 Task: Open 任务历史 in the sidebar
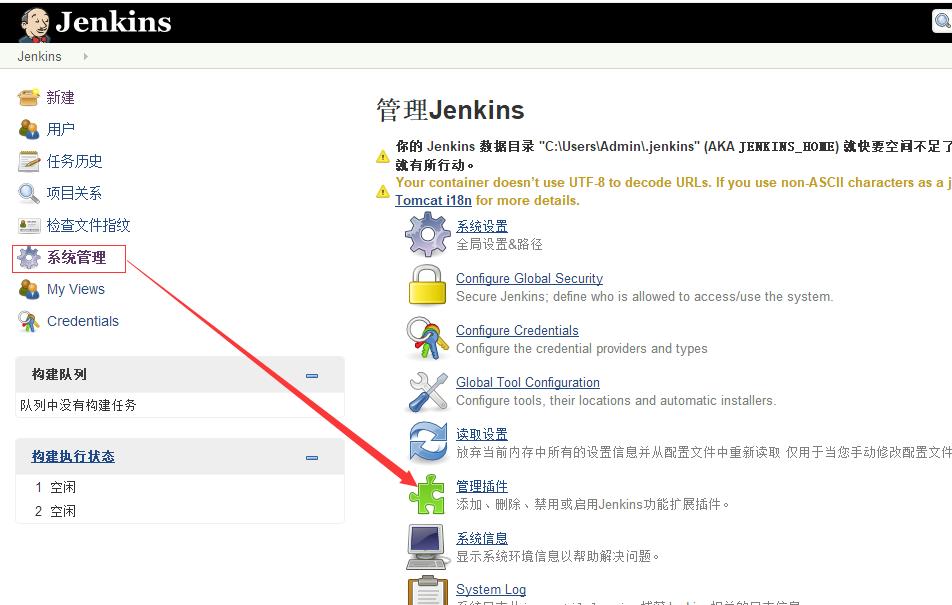(75, 162)
